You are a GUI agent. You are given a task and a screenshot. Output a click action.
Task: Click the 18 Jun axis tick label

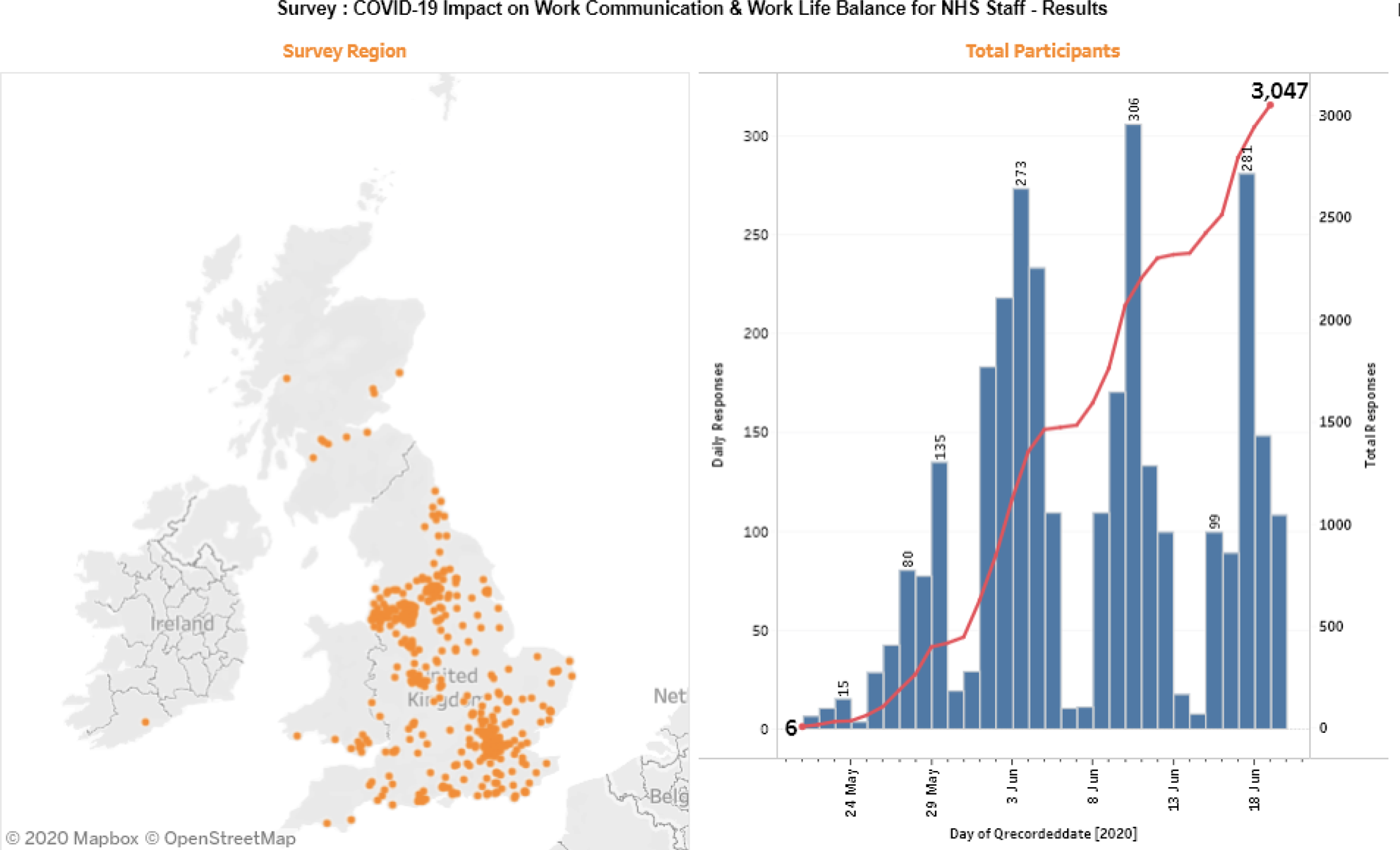point(1254,790)
